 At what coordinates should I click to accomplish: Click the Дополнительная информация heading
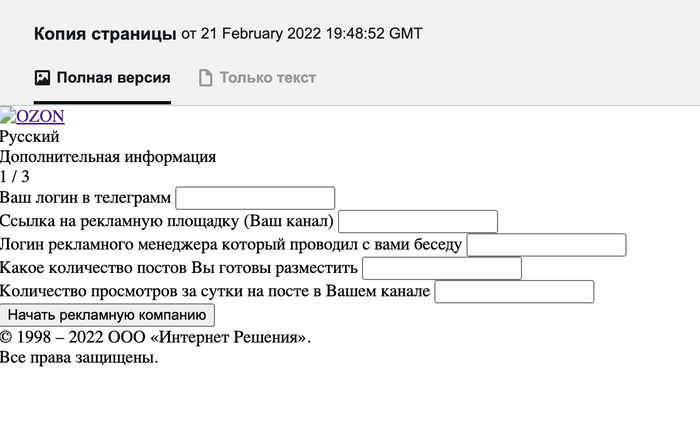tap(108, 157)
